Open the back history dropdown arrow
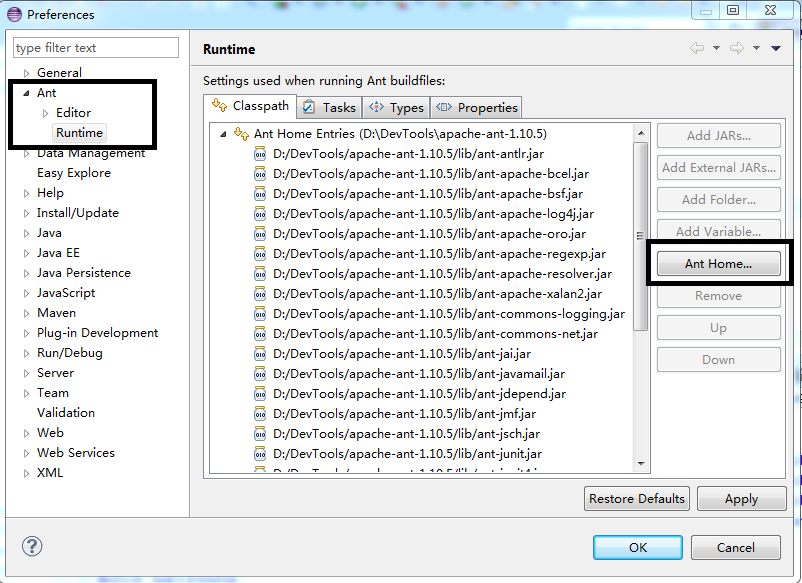Image resolution: width=802 pixels, height=583 pixels. [716, 48]
